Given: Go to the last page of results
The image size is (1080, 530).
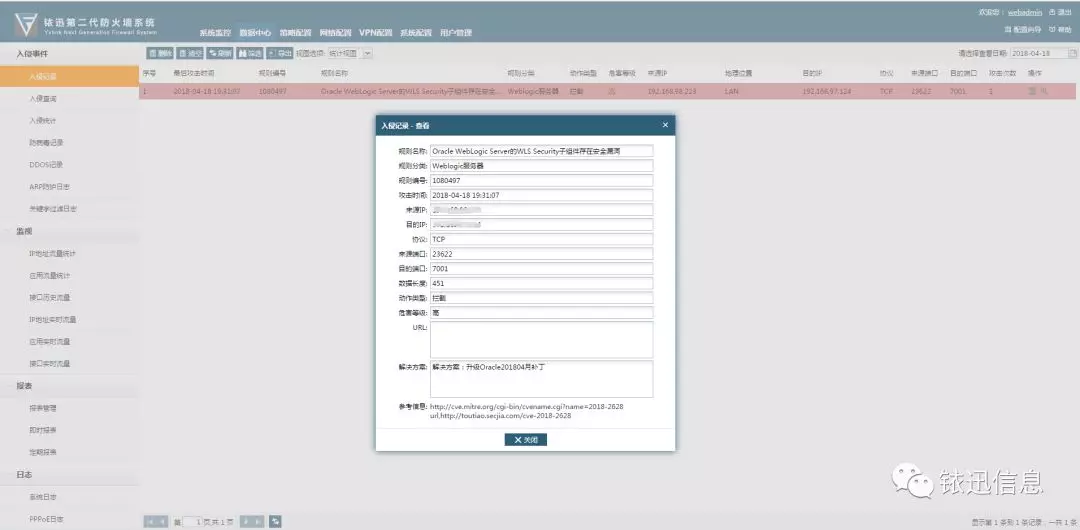Looking at the screenshot, I should (x=259, y=522).
